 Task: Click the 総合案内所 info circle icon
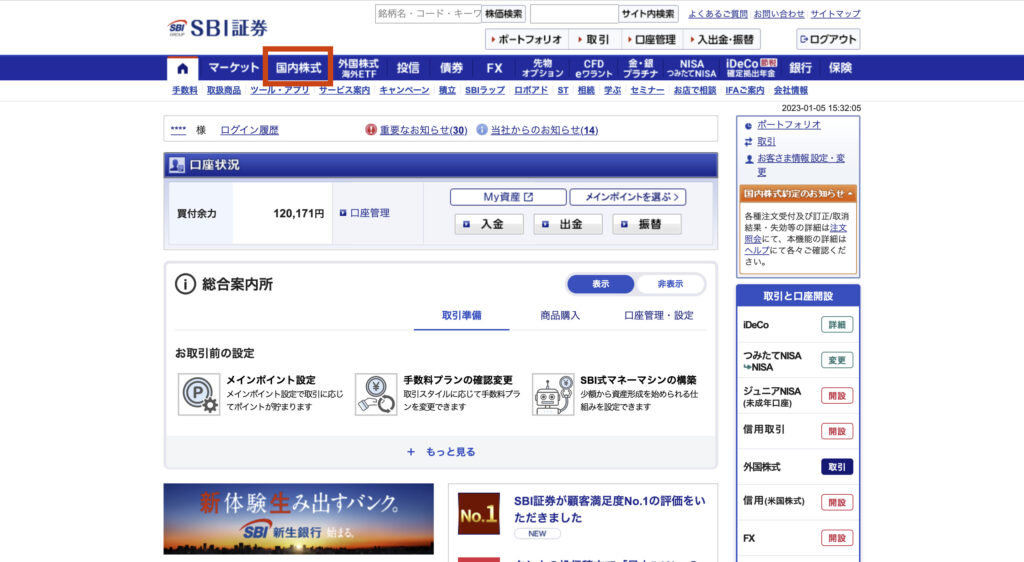pyautogui.click(x=185, y=284)
